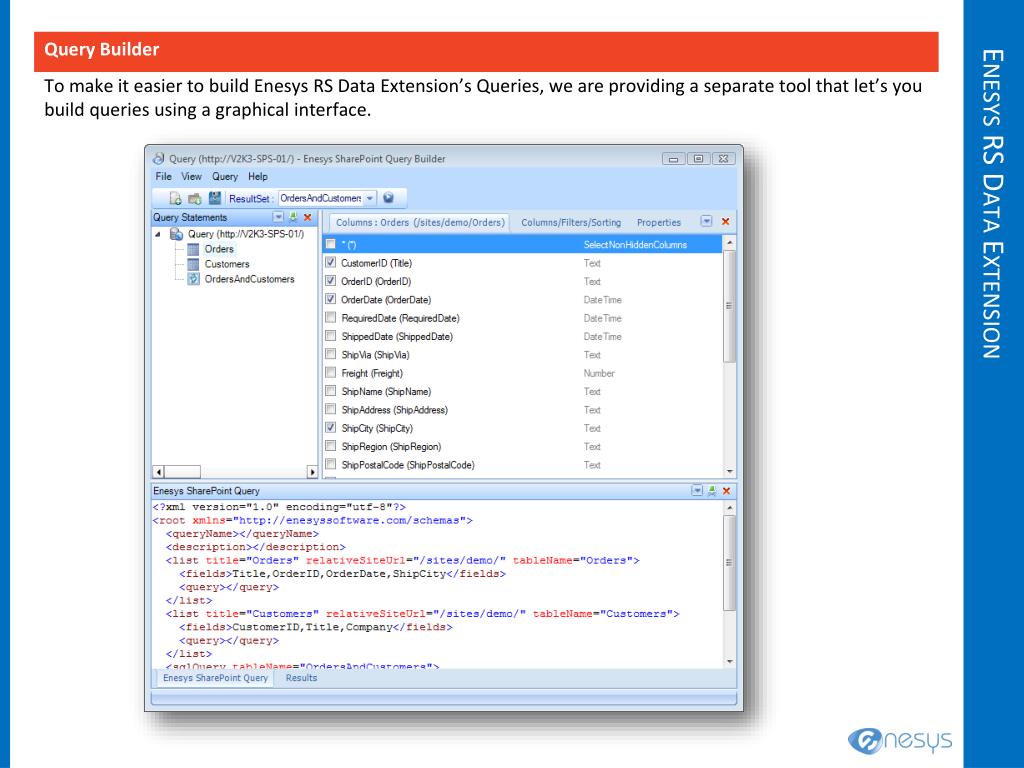Click the Query root node icon

176,234
